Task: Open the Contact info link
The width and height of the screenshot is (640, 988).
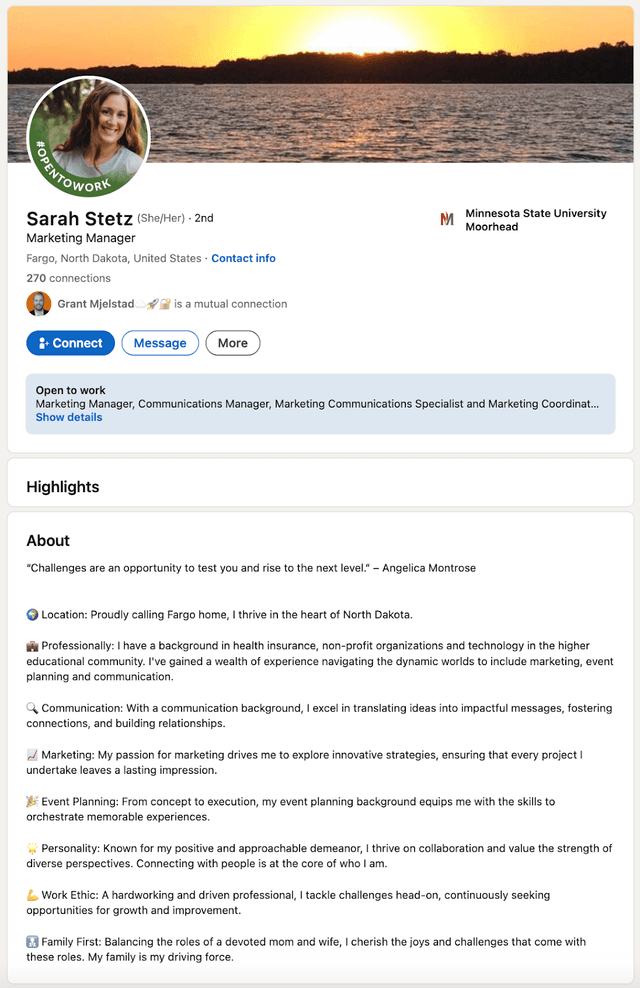Action: tap(243, 258)
